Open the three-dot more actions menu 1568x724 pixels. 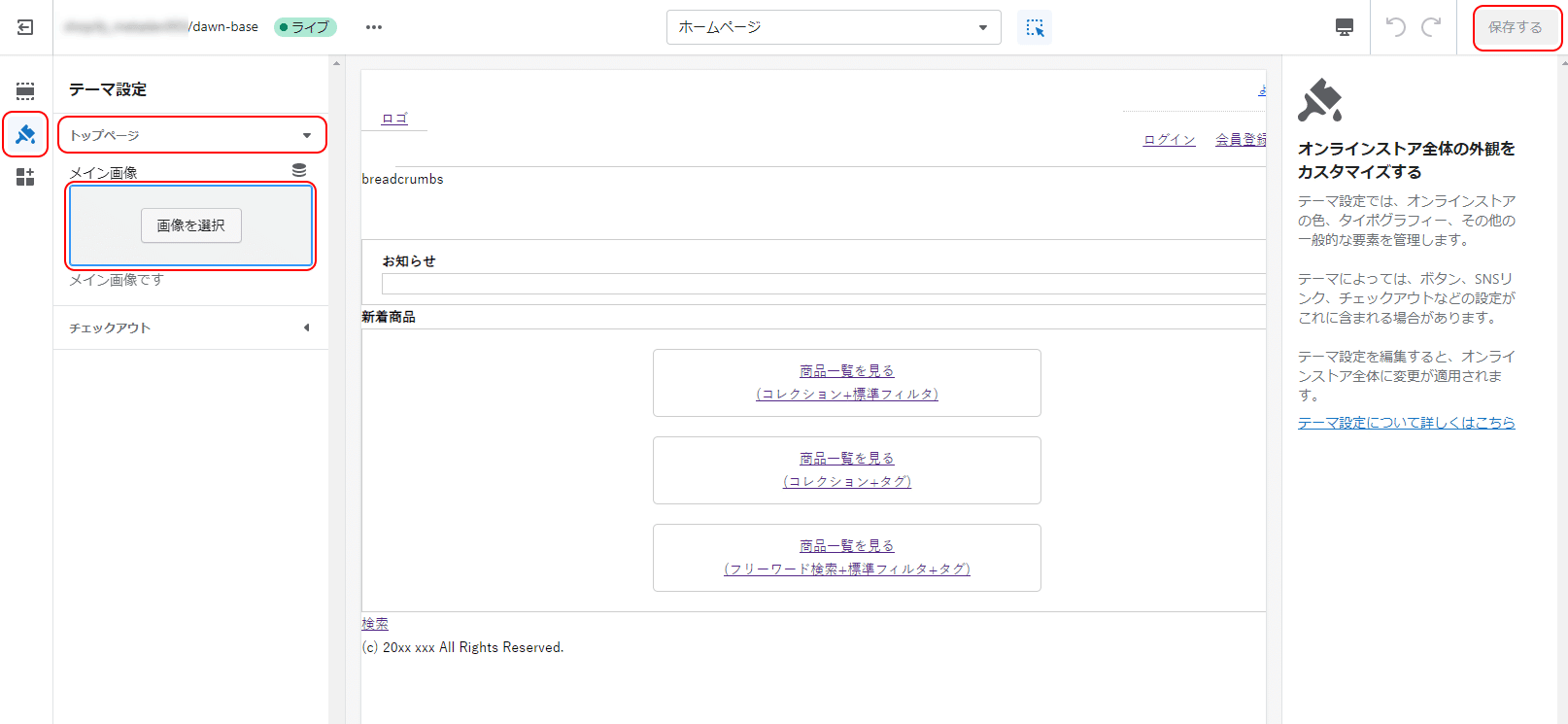coord(374,27)
